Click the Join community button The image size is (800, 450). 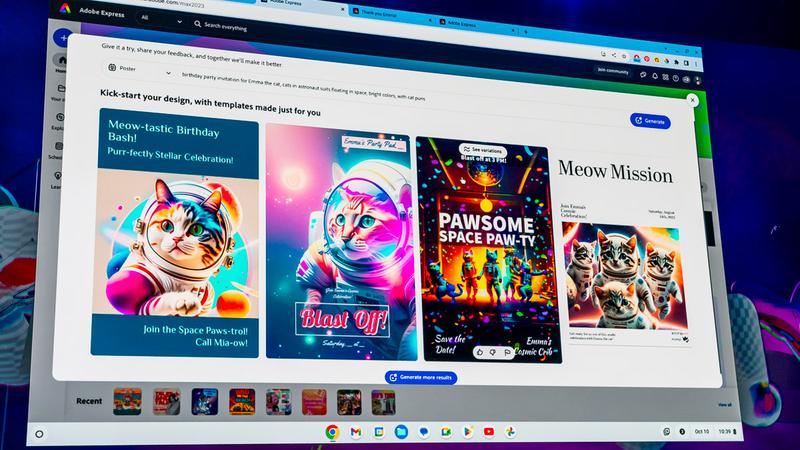[x=613, y=70]
